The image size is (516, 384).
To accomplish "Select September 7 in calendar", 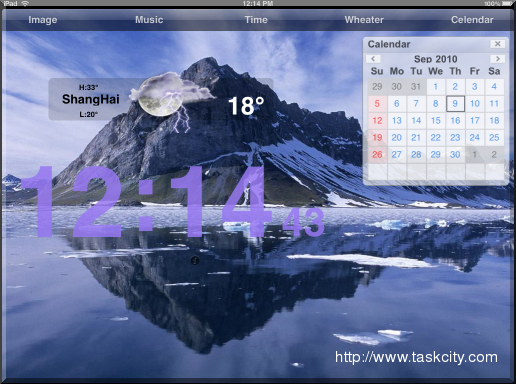I will pos(416,104).
